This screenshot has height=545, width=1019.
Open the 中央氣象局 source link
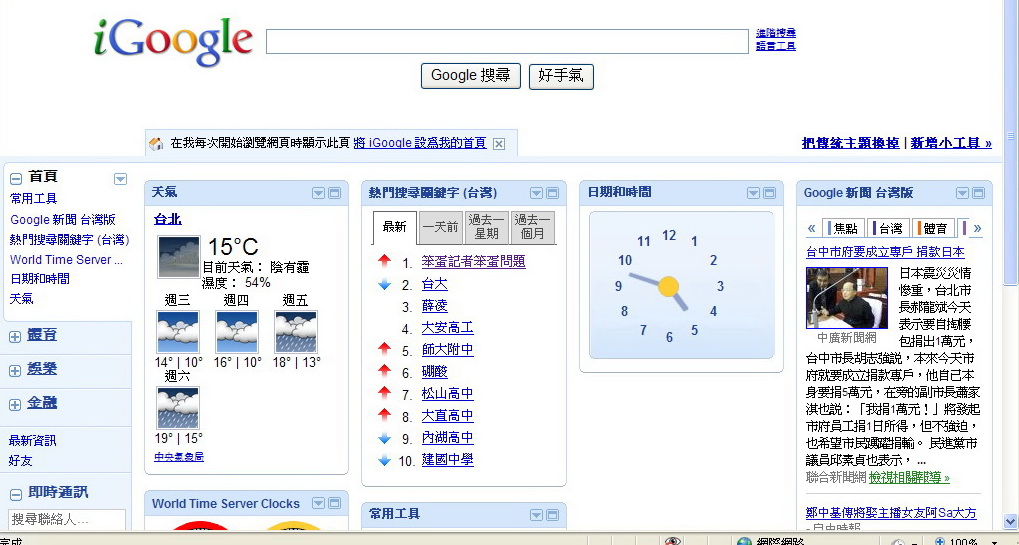(x=179, y=457)
